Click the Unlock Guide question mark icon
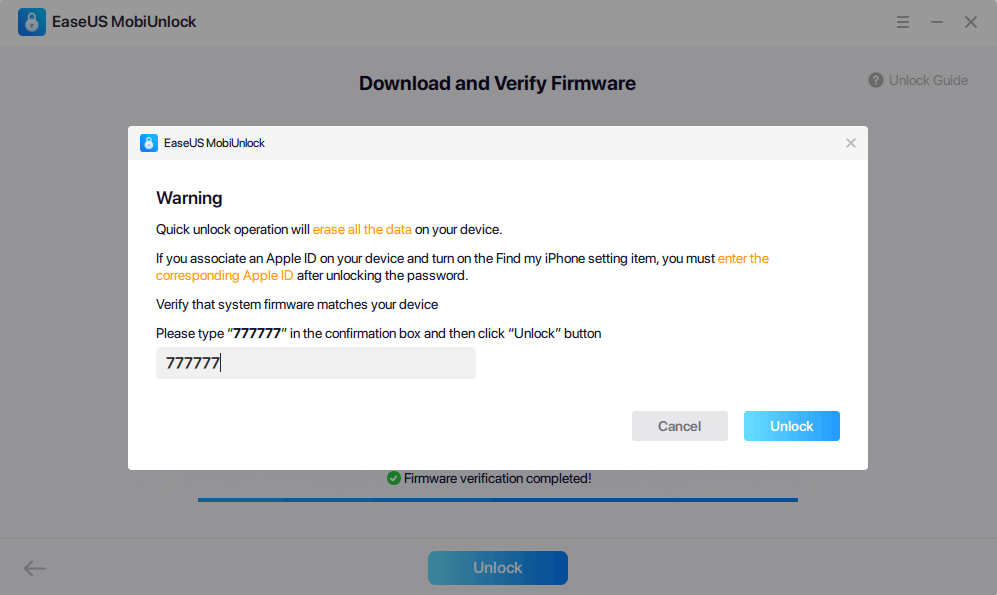Image resolution: width=997 pixels, height=595 pixels. [876, 80]
